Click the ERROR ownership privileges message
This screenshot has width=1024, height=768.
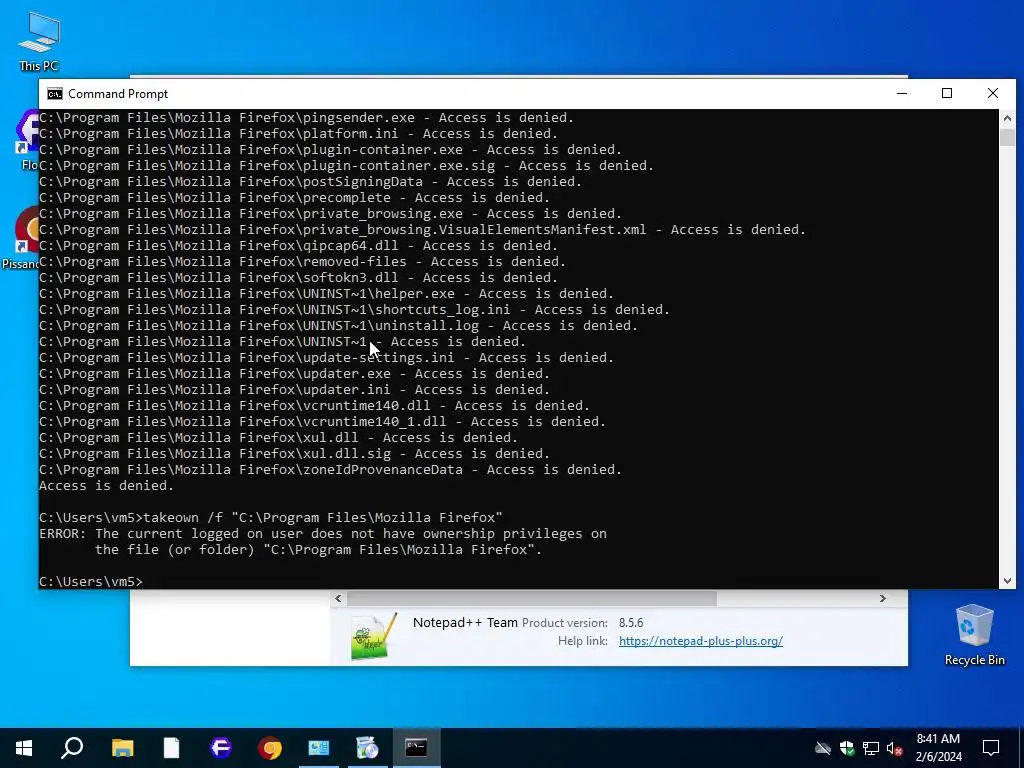[323, 542]
